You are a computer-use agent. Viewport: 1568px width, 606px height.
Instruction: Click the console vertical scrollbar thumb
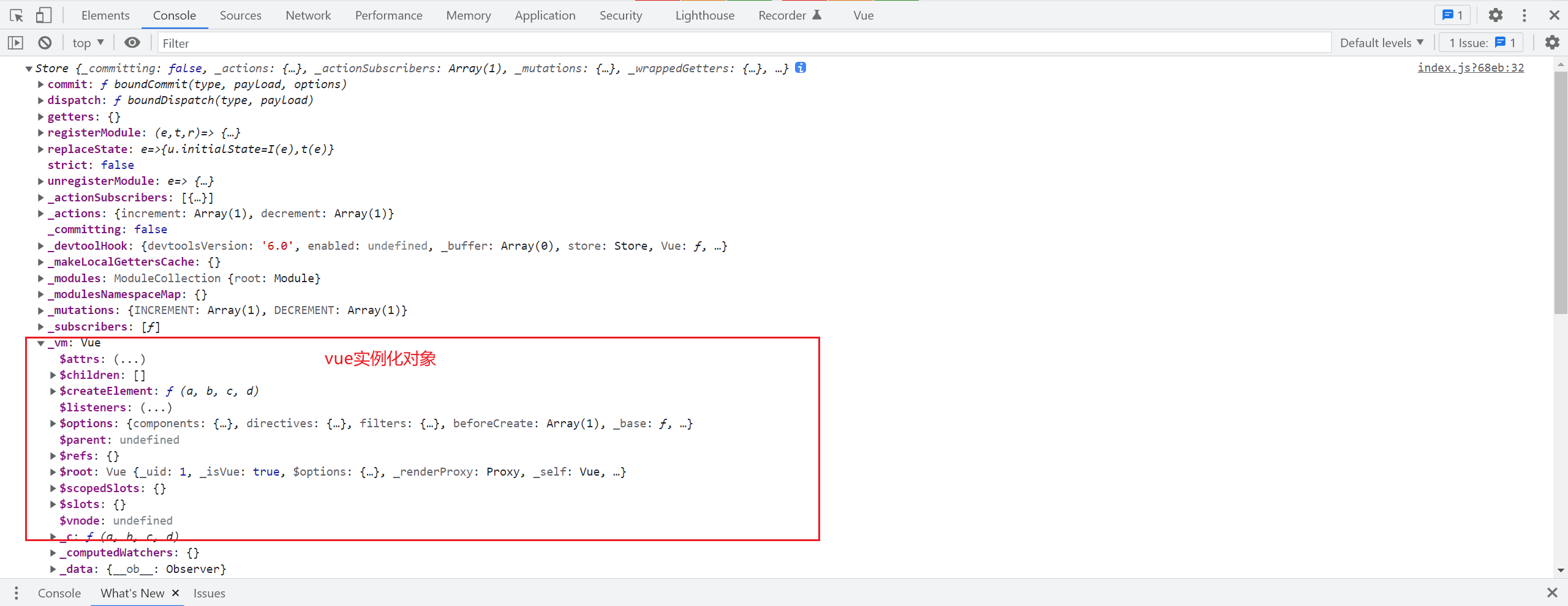tap(1561, 193)
